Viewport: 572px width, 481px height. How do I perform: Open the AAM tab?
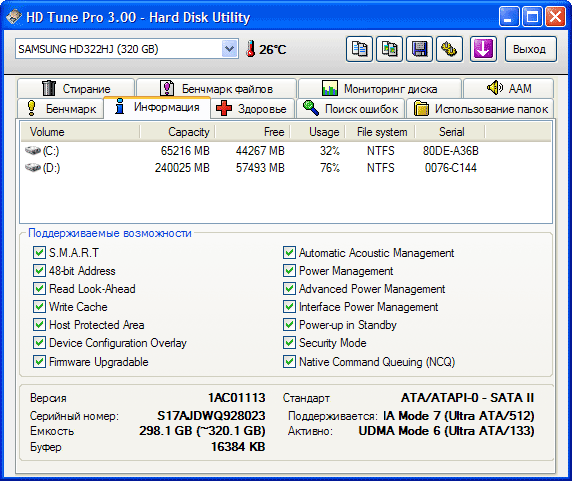(x=509, y=88)
